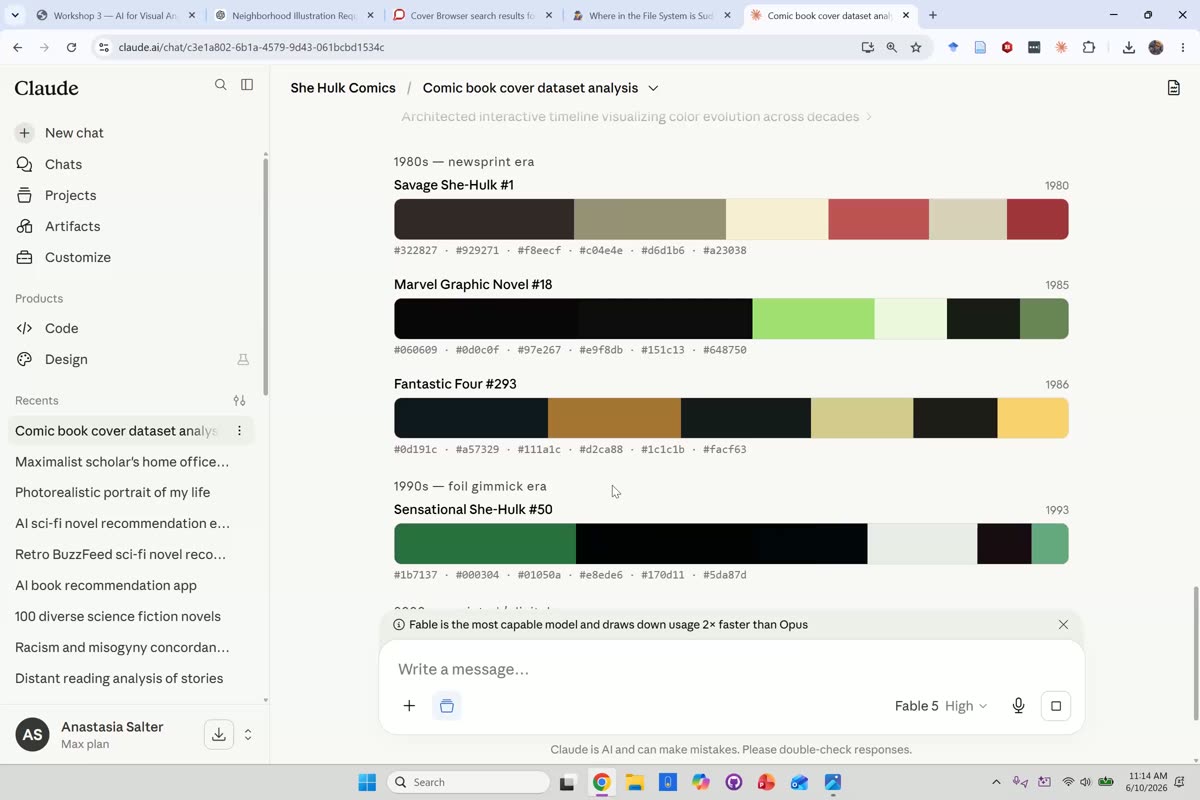Open options menu for current chat

tap(239, 431)
